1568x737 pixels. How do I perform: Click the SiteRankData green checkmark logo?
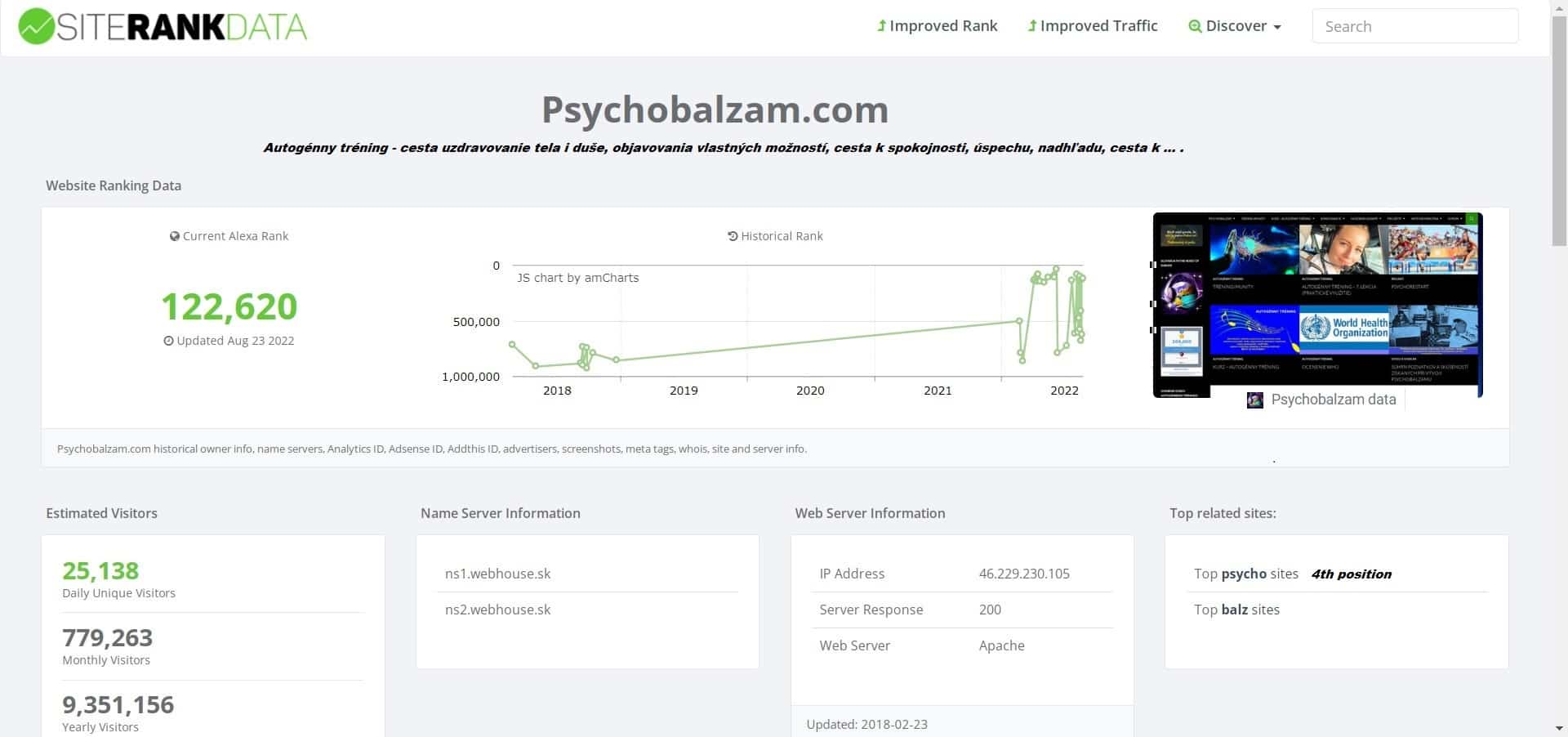pyautogui.click(x=36, y=26)
